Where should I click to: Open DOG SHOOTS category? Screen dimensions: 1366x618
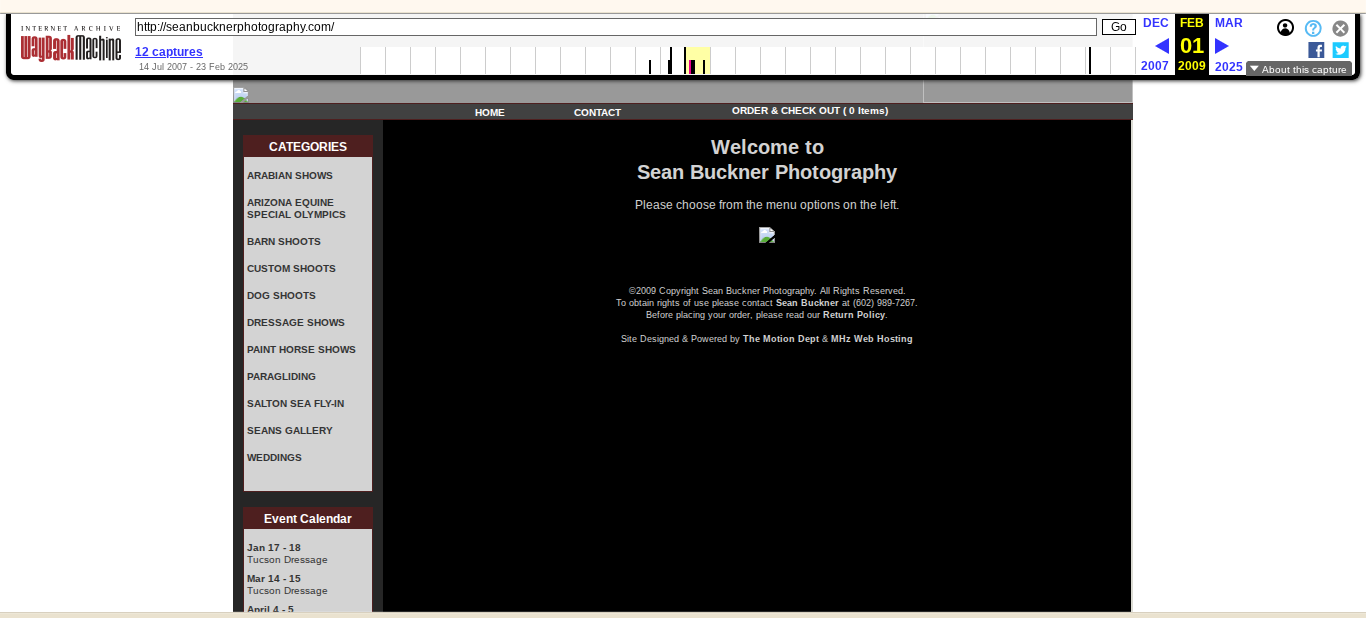pyautogui.click(x=281, y=295)
